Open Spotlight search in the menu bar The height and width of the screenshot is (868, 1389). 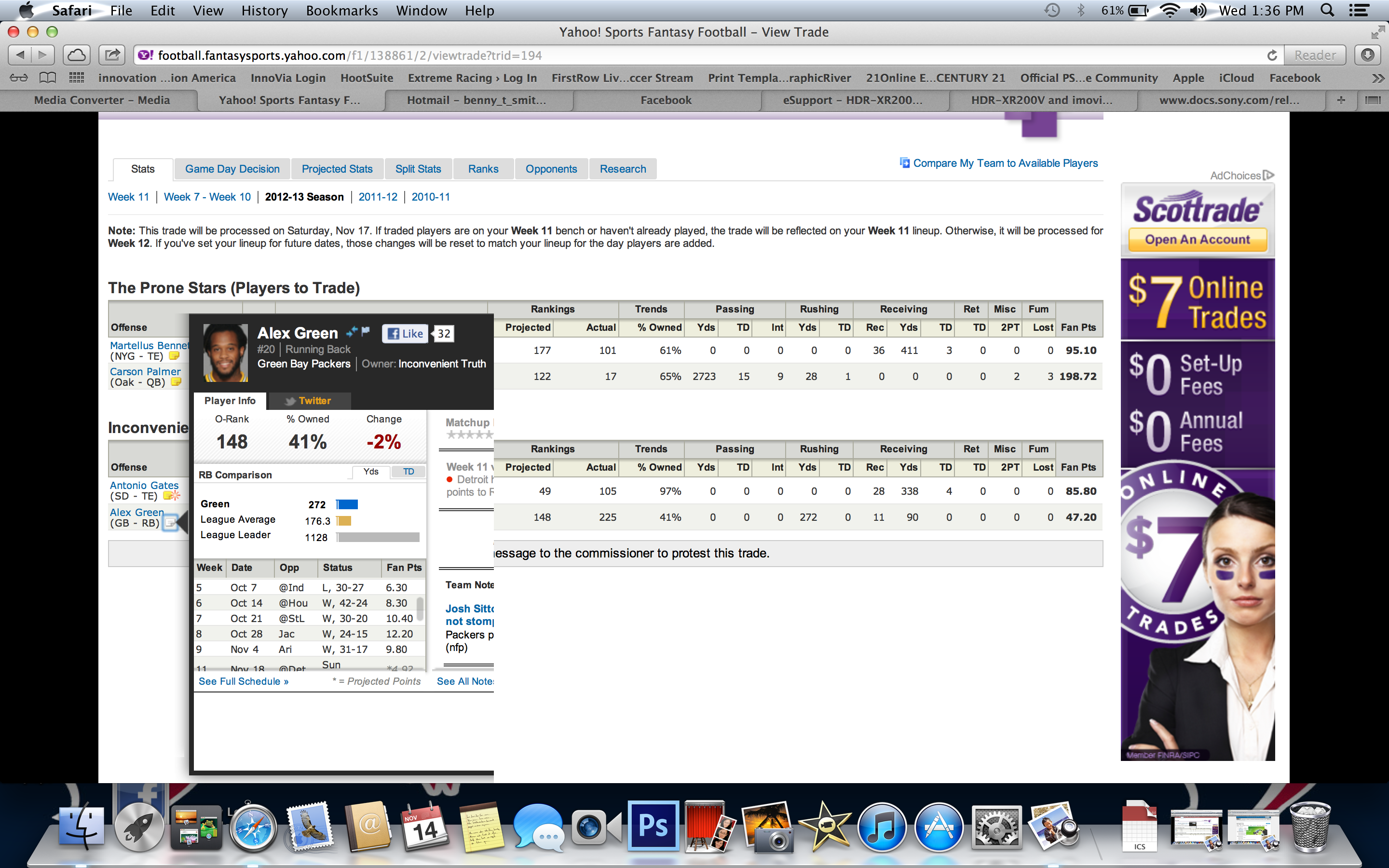pos(1327,10)
